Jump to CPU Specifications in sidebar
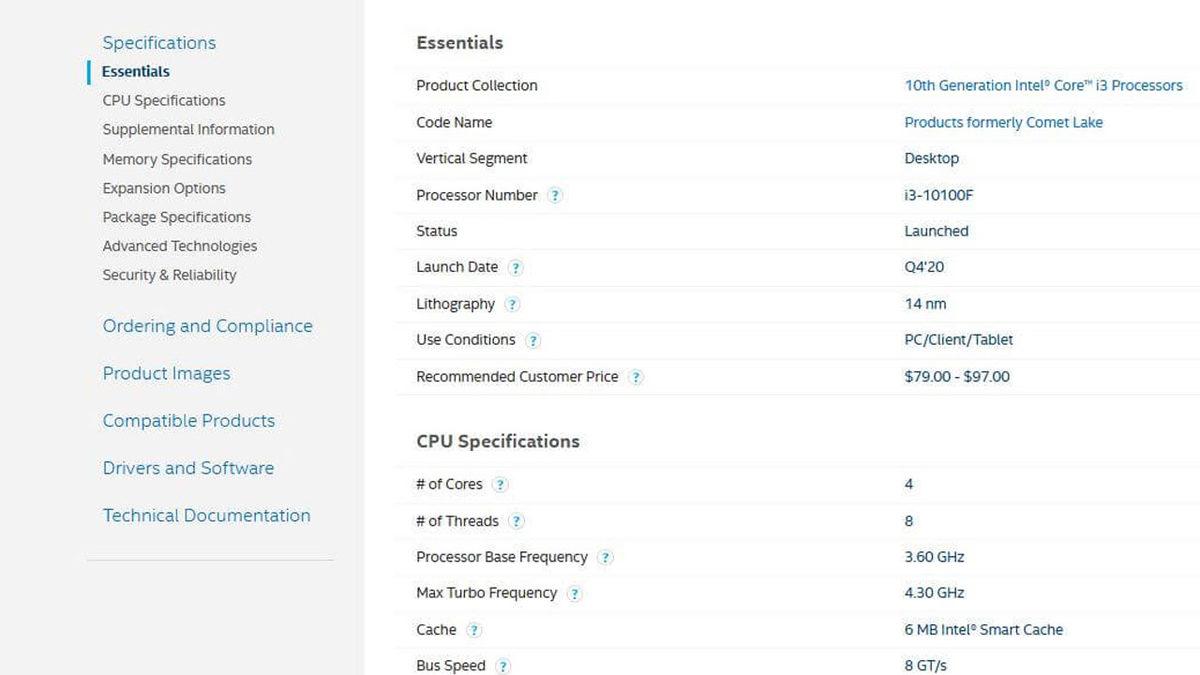 click(x=164, y=100)
